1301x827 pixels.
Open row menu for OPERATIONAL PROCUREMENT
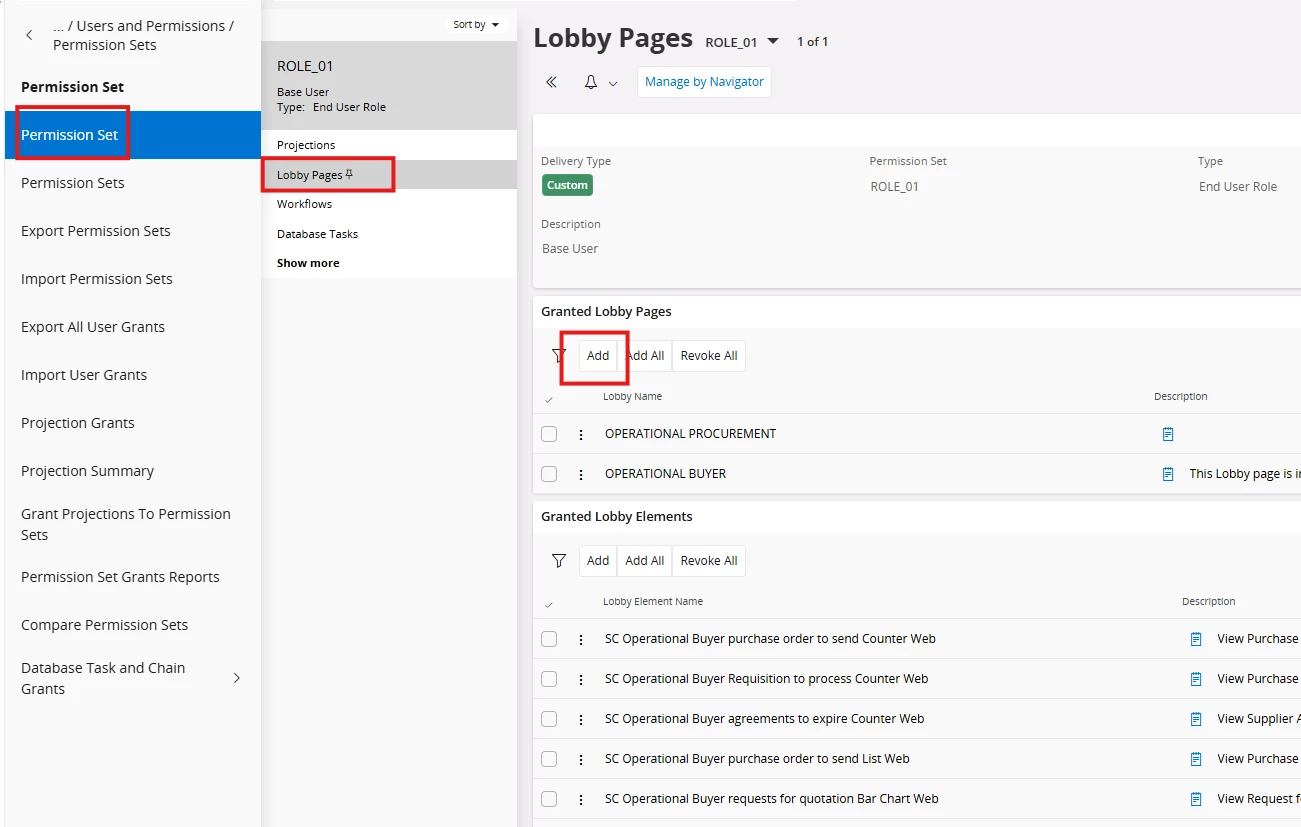(581, 434)
